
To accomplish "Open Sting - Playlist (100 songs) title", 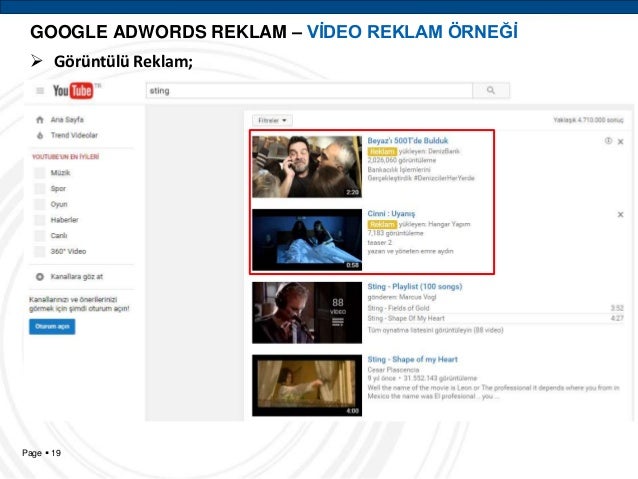I will [x=415, y=287].
